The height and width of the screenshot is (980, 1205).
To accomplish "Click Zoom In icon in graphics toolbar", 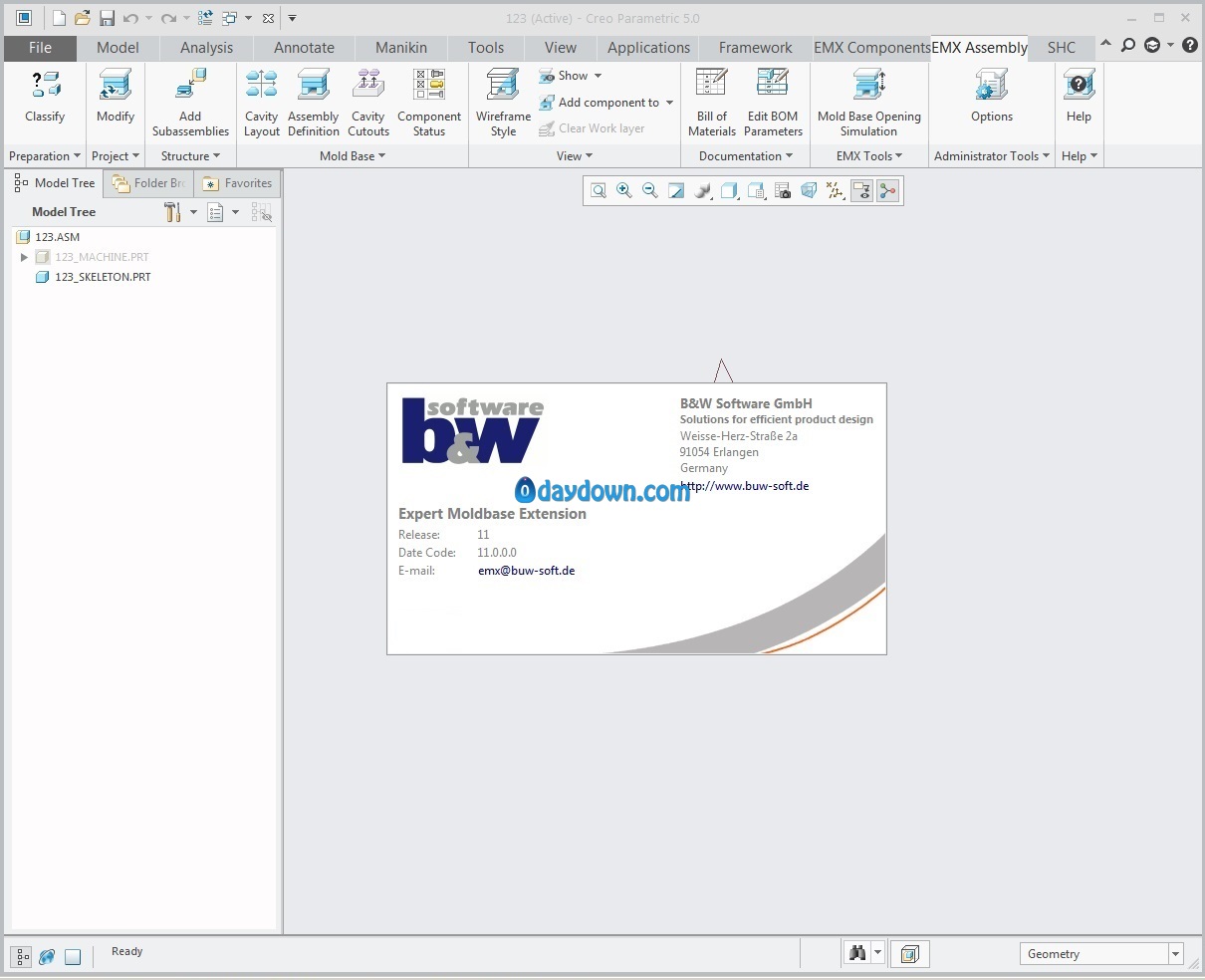I will 624,190.
